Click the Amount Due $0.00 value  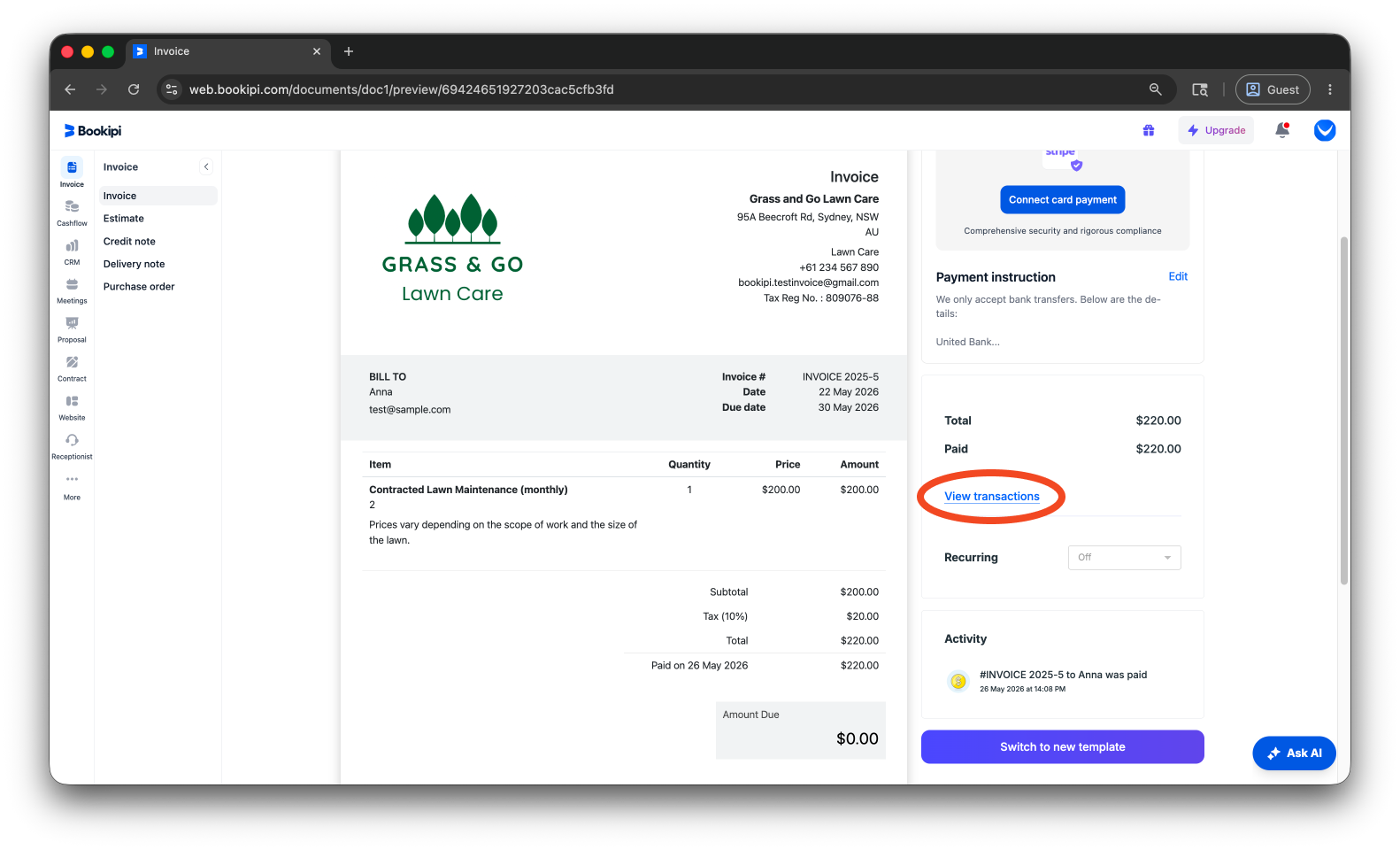coord(857,738)
